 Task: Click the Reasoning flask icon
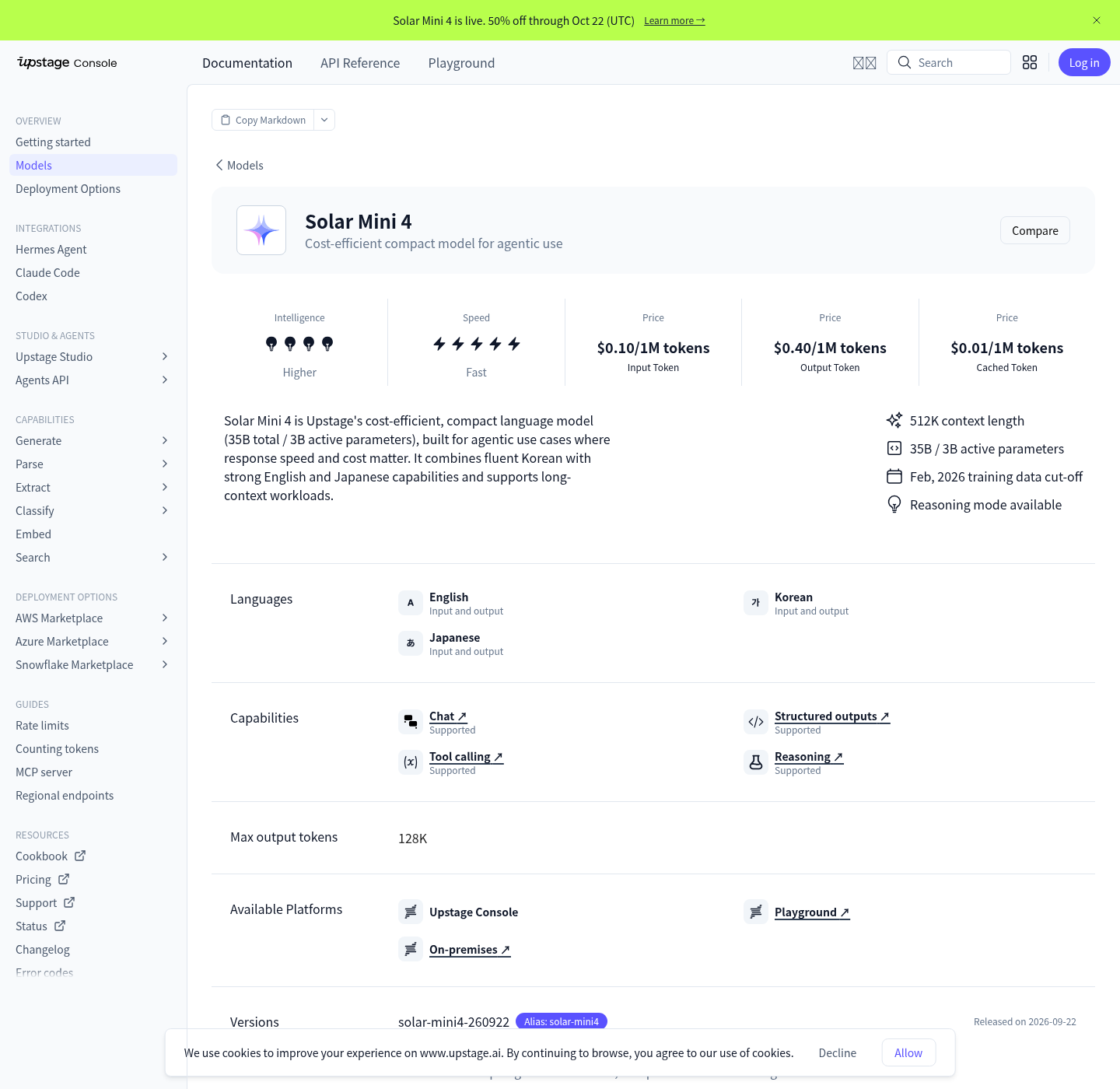pyautogui.click(x=756, y=762)
